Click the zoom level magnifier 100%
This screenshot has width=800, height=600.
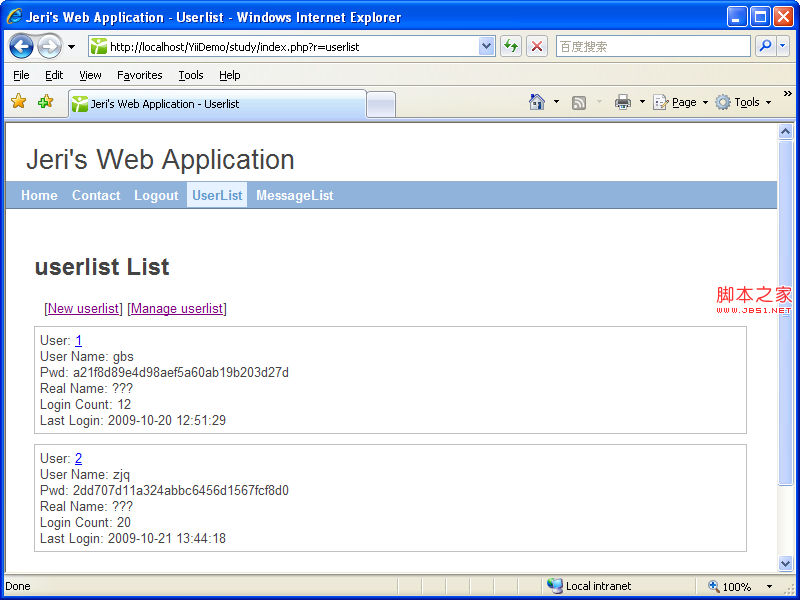click(x=730, y=586)
